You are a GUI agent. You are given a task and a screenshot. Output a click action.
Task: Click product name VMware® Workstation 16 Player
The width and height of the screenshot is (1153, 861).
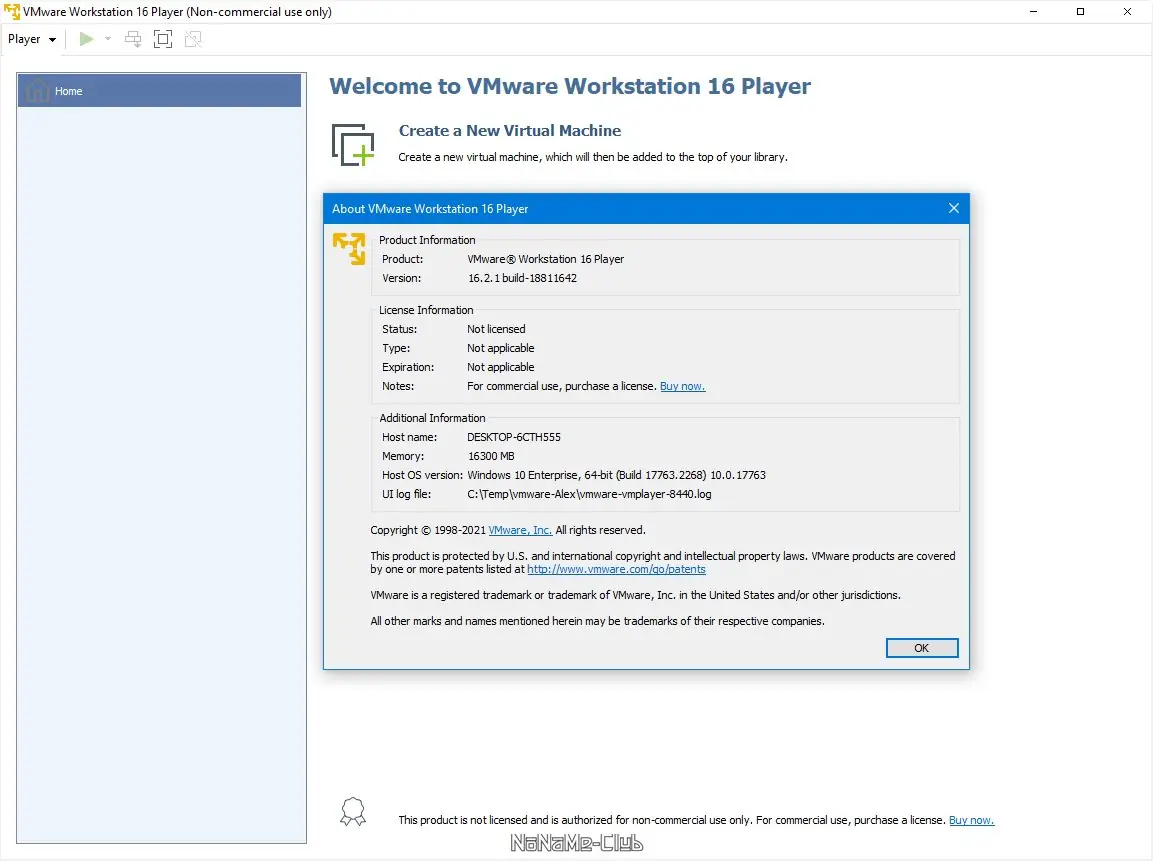pyautogui.click(x=546, y=259)
